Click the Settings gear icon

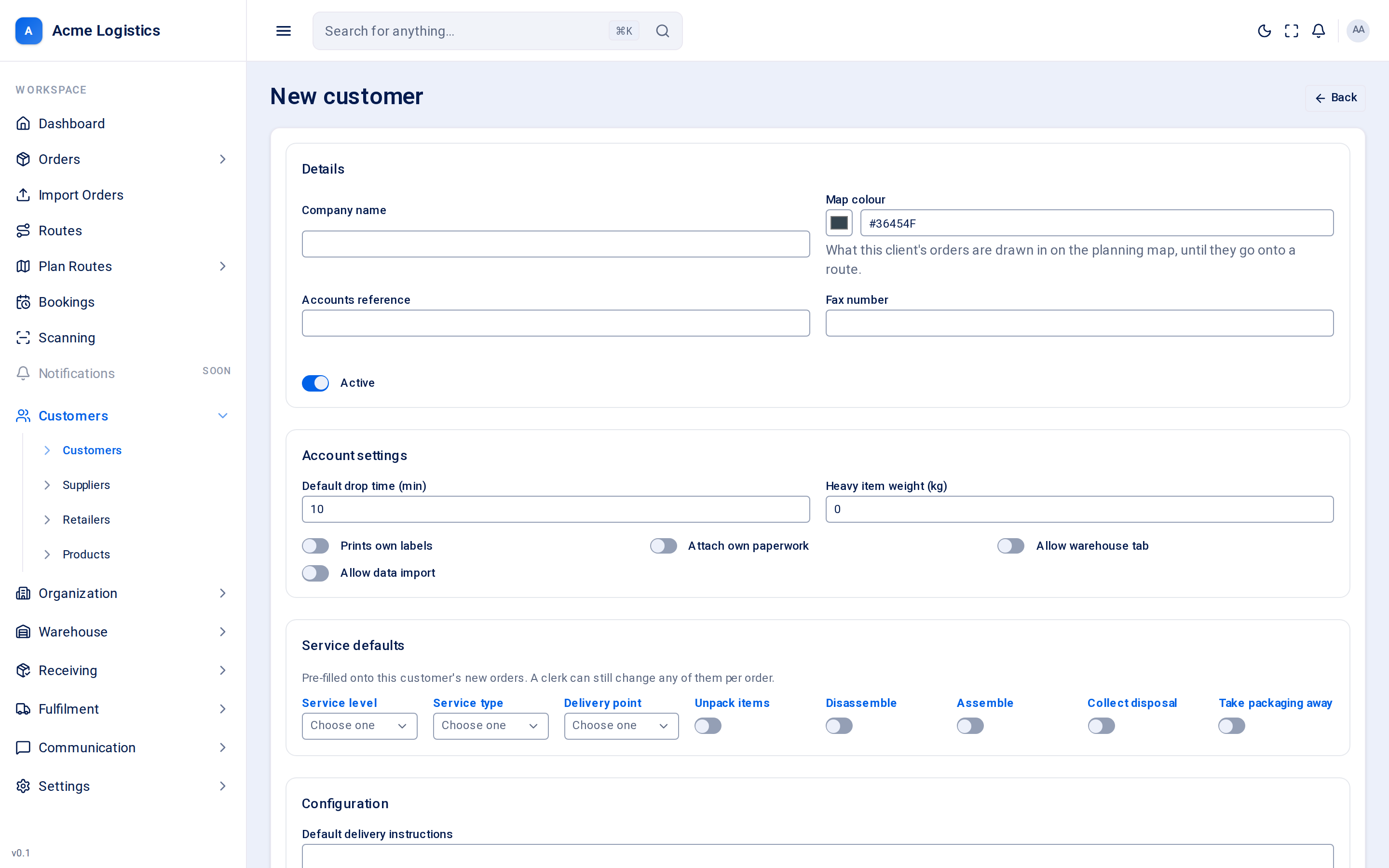pyautogui.click(x=23, y=786)
